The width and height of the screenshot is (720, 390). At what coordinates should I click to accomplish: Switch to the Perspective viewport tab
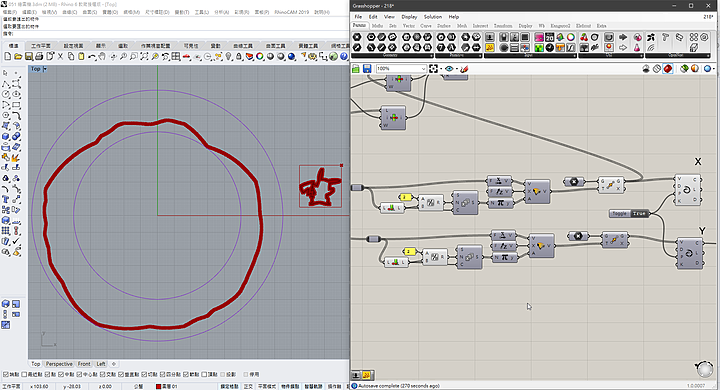point(59,364)
